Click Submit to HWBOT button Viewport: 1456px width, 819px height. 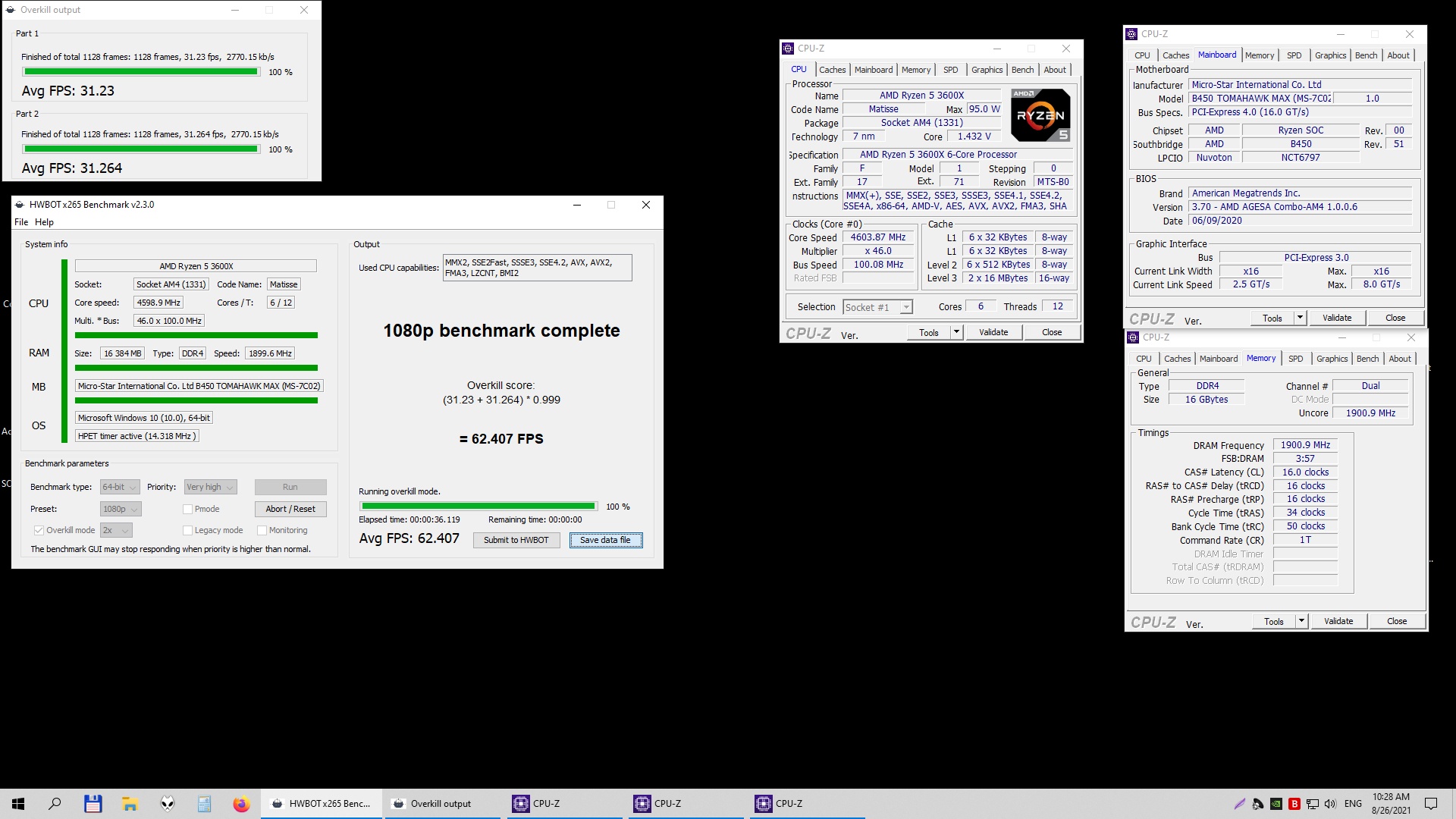[516, 540]
